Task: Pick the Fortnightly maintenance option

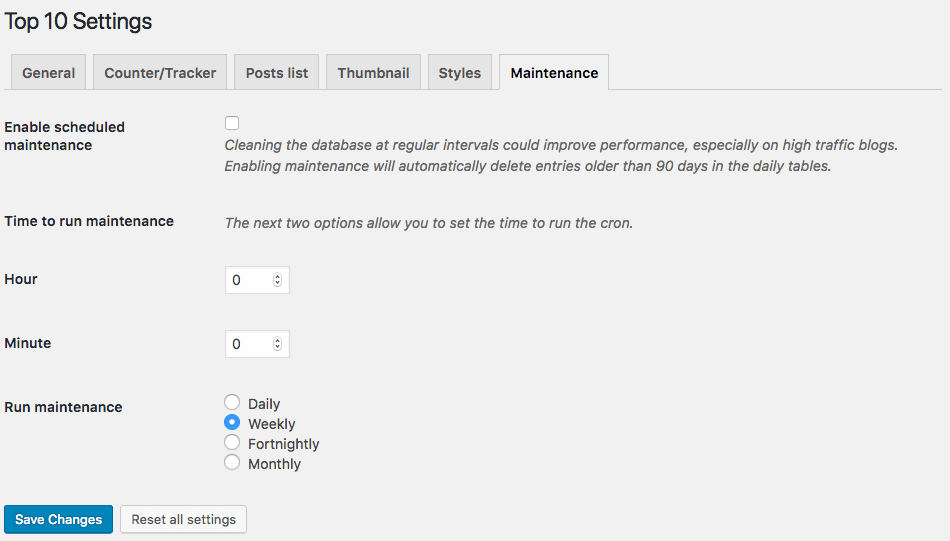Action: (232, 443)
